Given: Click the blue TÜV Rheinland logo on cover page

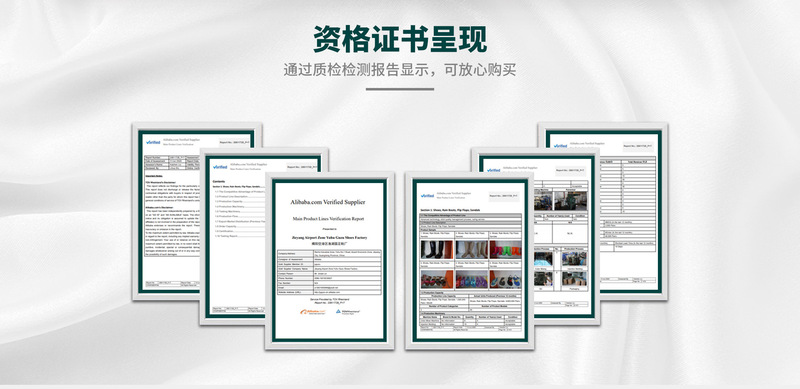Looking at the screenshot, I should coord(347,311).
